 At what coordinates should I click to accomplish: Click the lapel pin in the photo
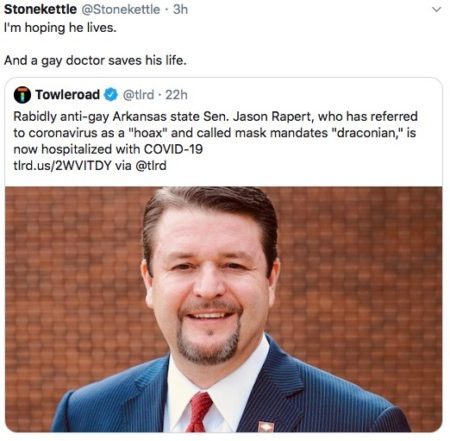pos(266,426)
